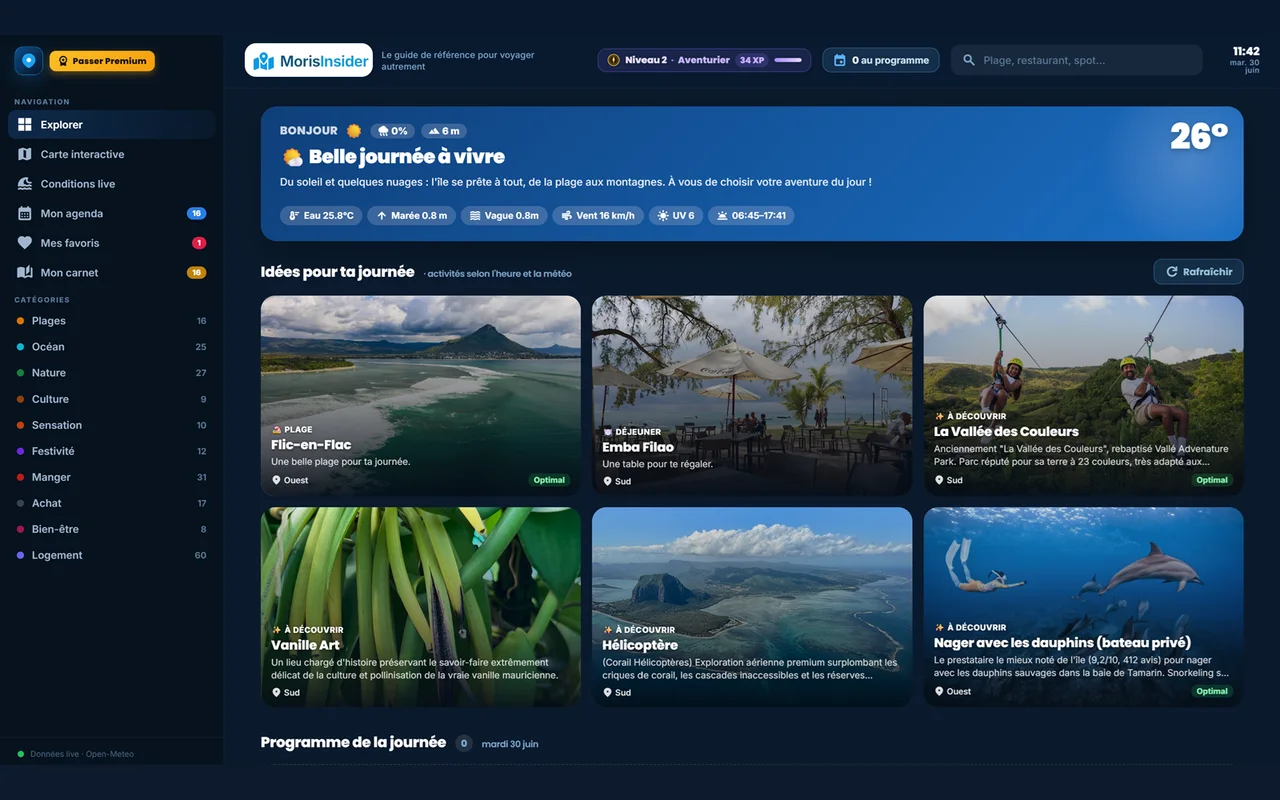Screen dimensions: 1280x800
Task: Select the Explorer navigation item
Action: coord(112,125)
